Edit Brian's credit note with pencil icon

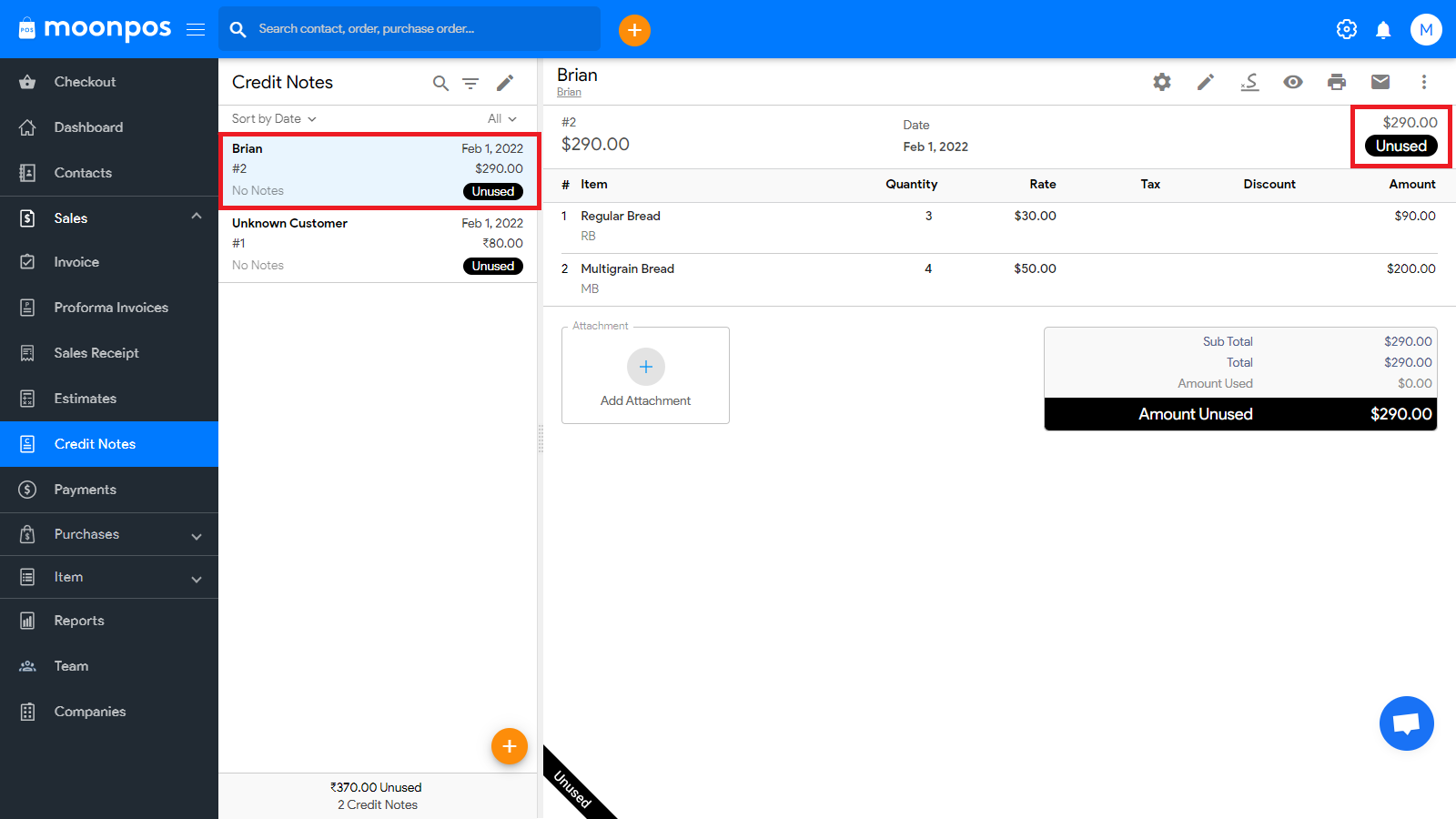[x=1206, y=82]
